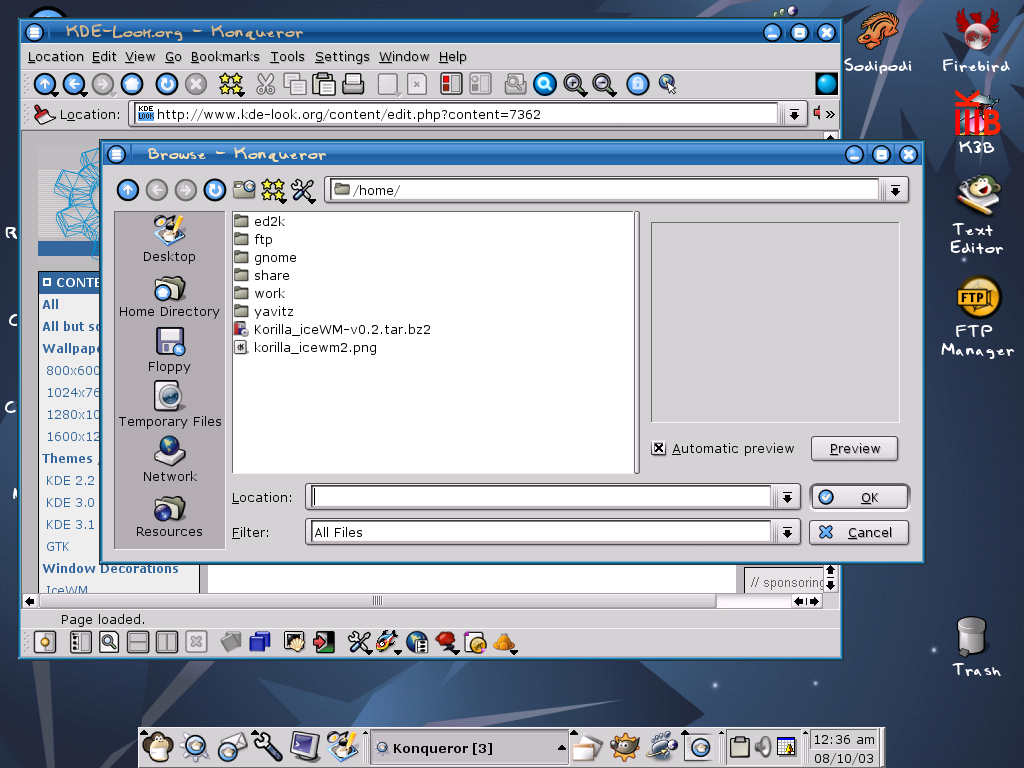This screenshot has height=768, width=1024.
Task: Open Text Editor desktop icon
Action: [977, 216]
